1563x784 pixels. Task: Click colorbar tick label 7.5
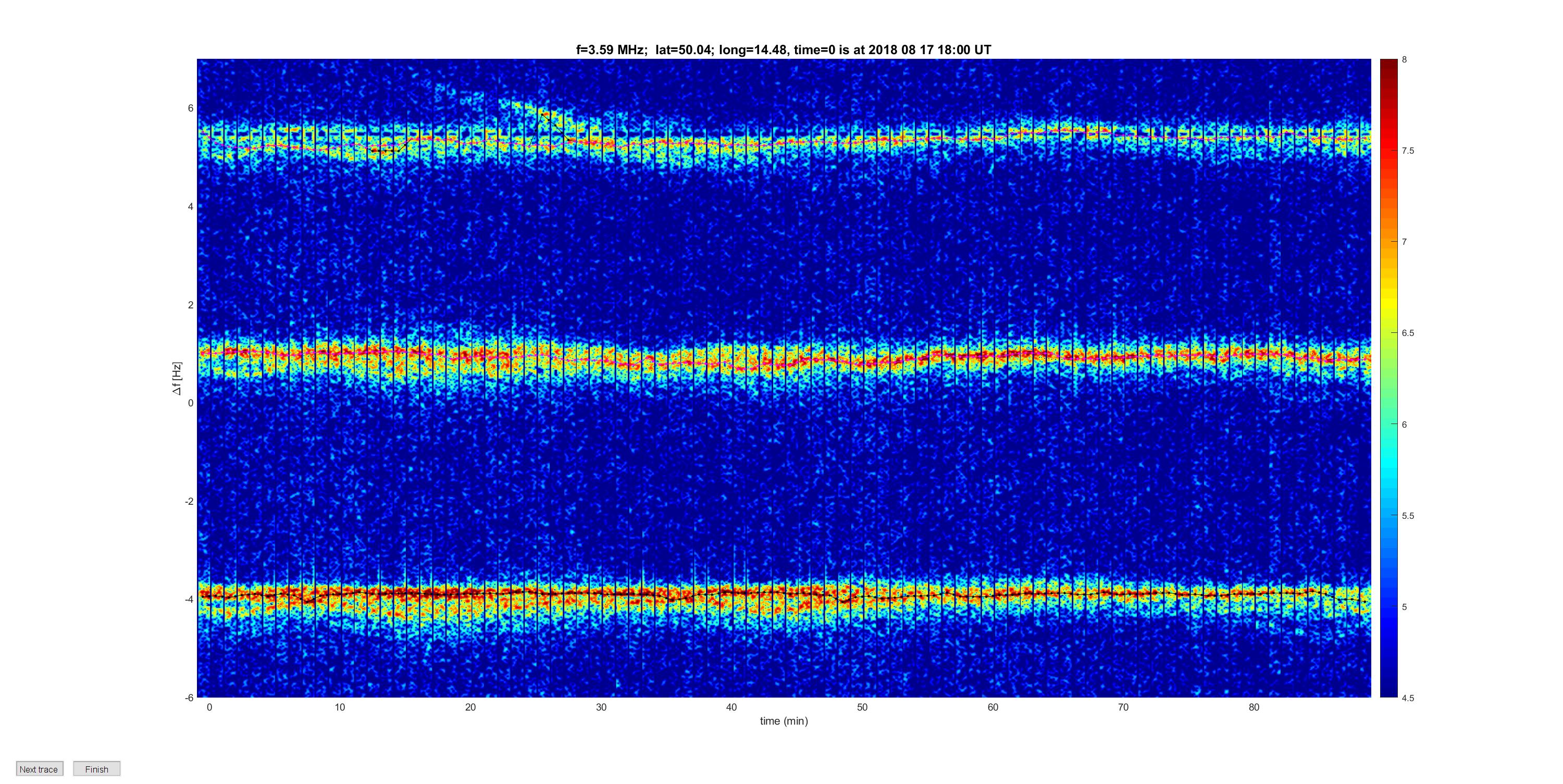[x=1408, y=151]
